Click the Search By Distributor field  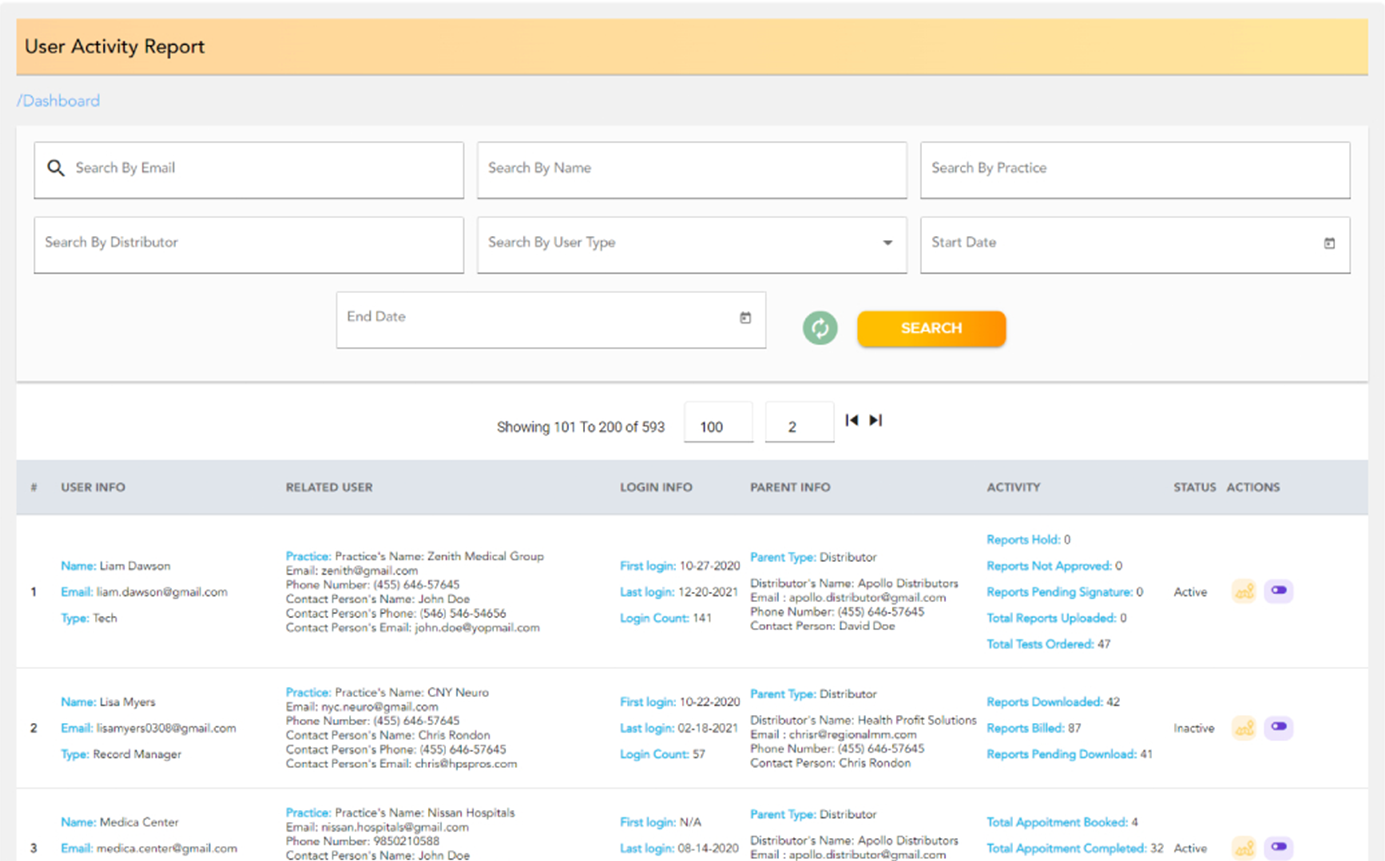tap(248, 243)
